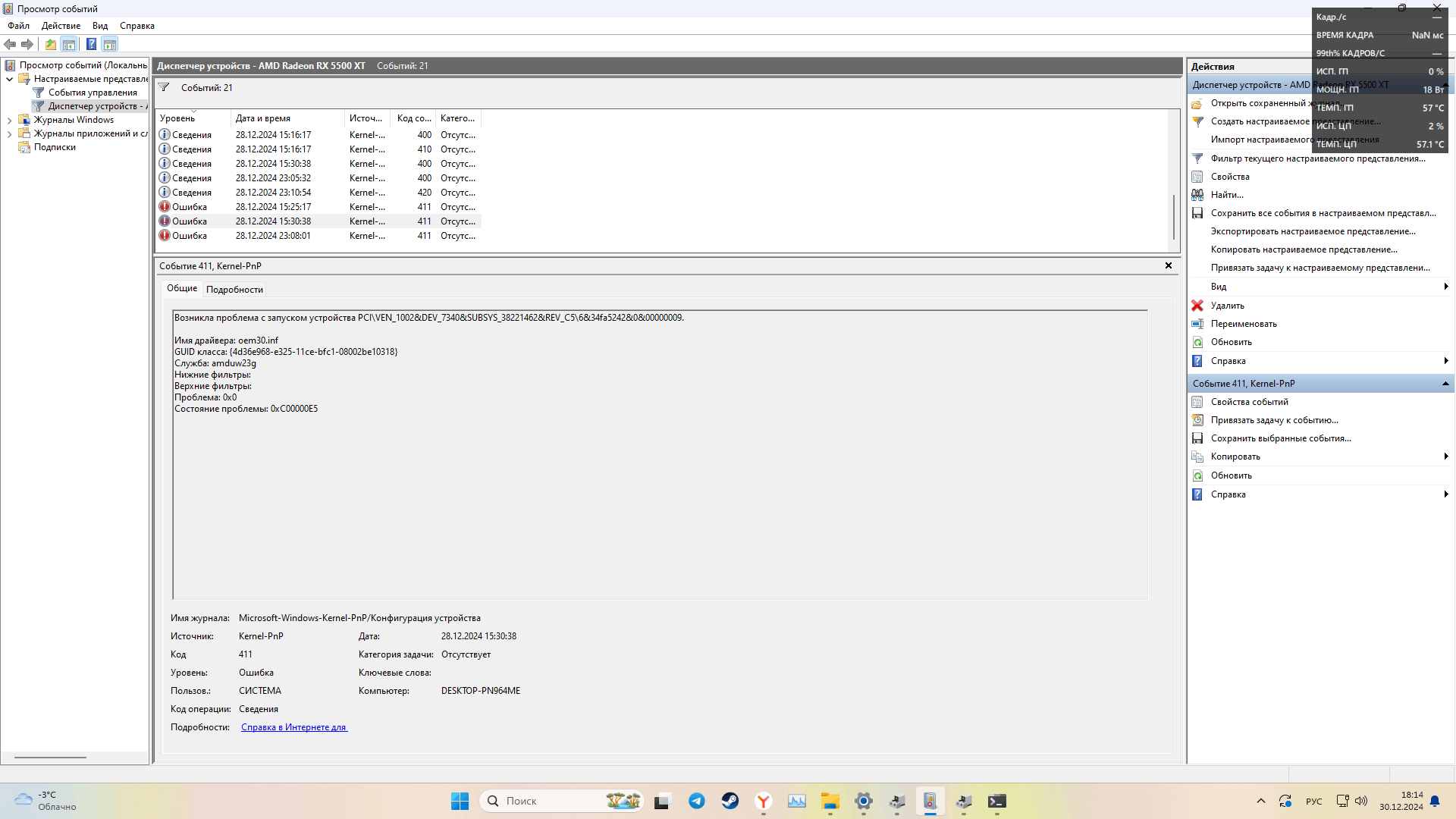
Task: Open File Explorer from the taskbar
Action: pyautogui.click(x=830, y=801)
